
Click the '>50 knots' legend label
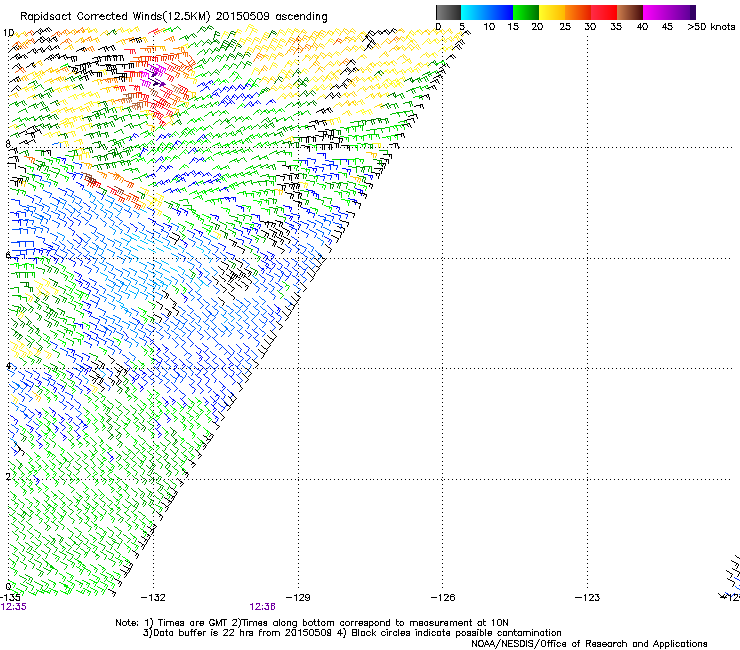pyautogui.click(x=711, y=27)
